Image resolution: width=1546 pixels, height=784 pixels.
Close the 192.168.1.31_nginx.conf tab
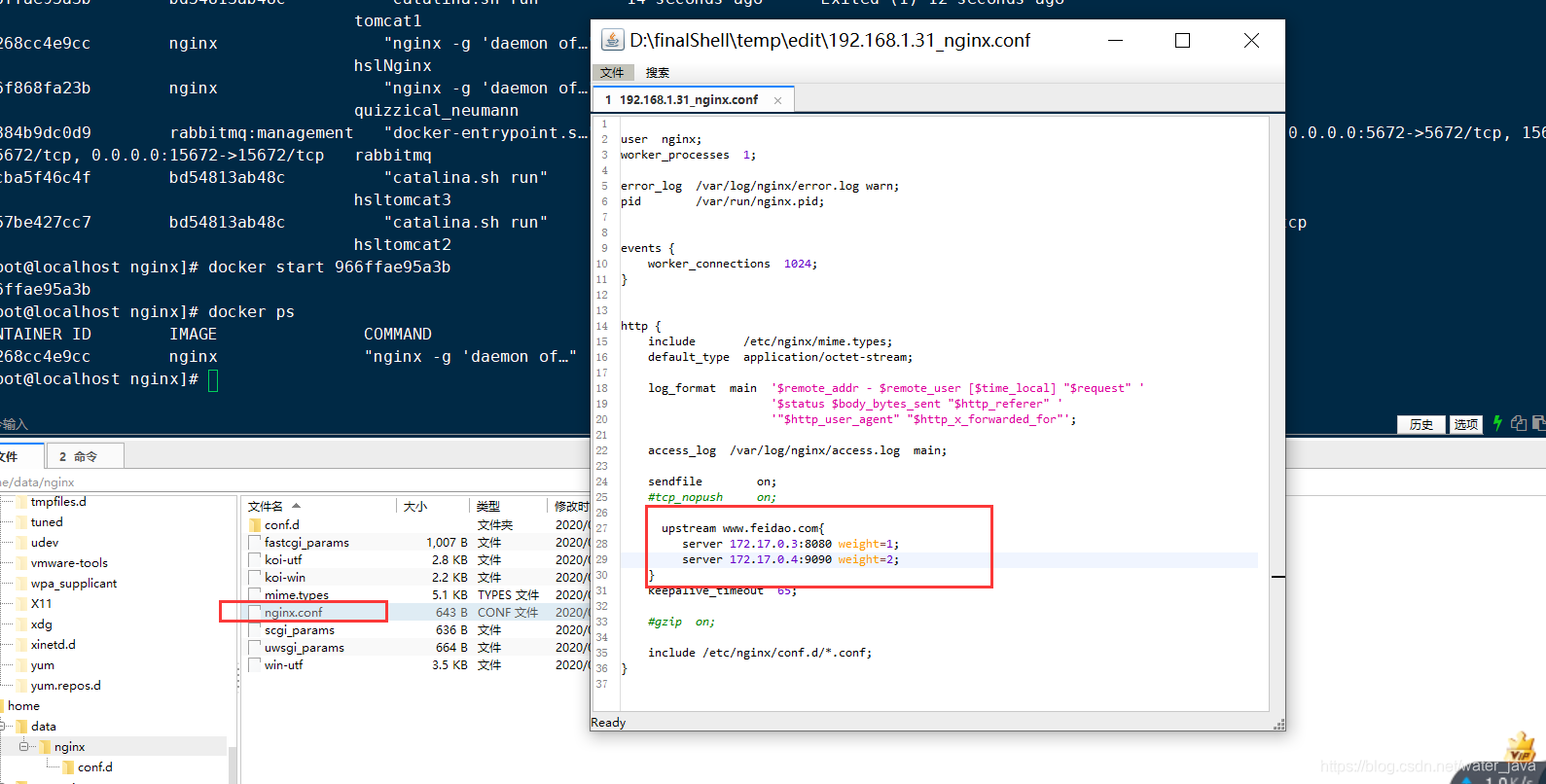point(777,100)
